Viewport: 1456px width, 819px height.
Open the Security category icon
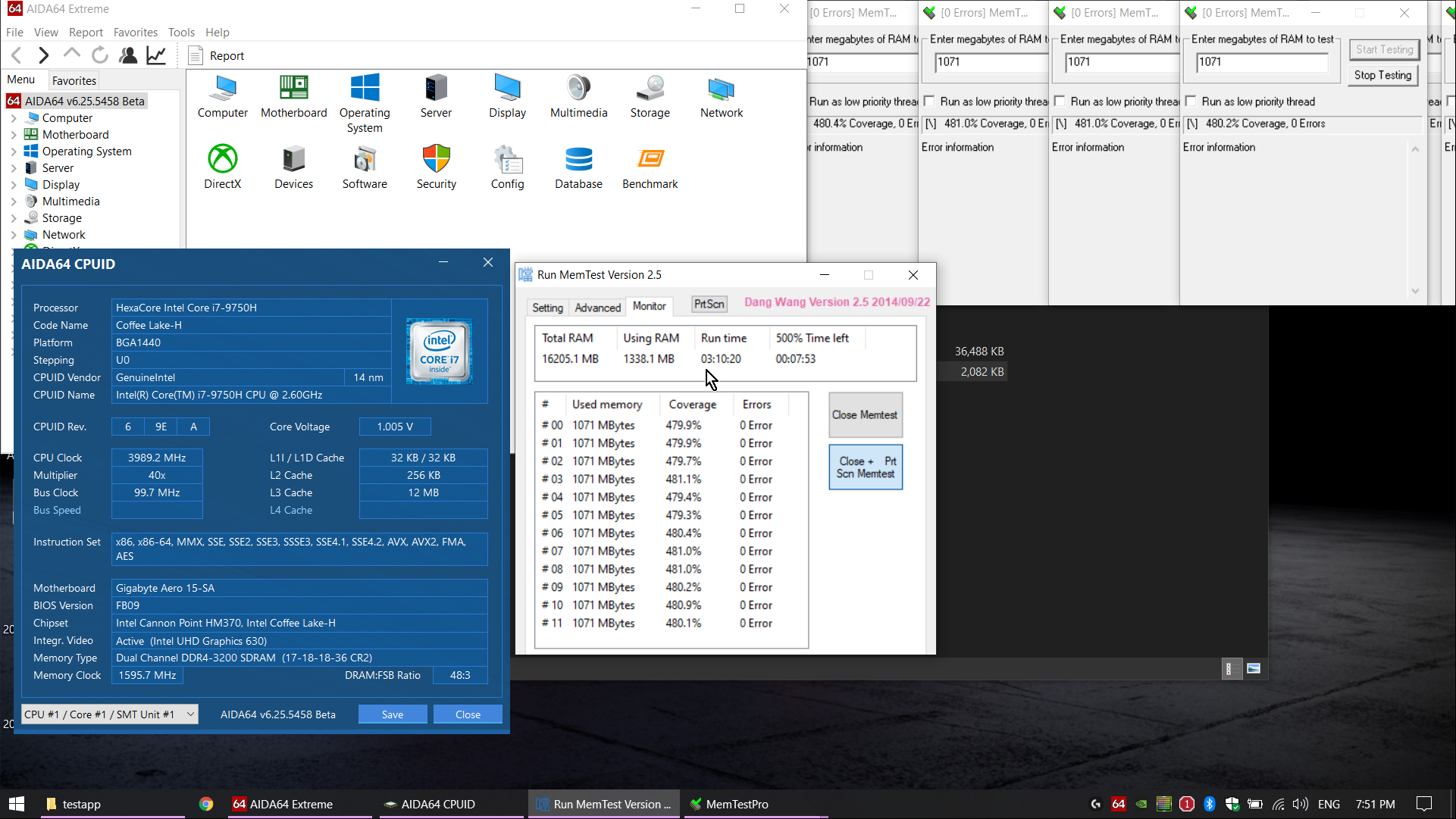[x=436, y=167]
